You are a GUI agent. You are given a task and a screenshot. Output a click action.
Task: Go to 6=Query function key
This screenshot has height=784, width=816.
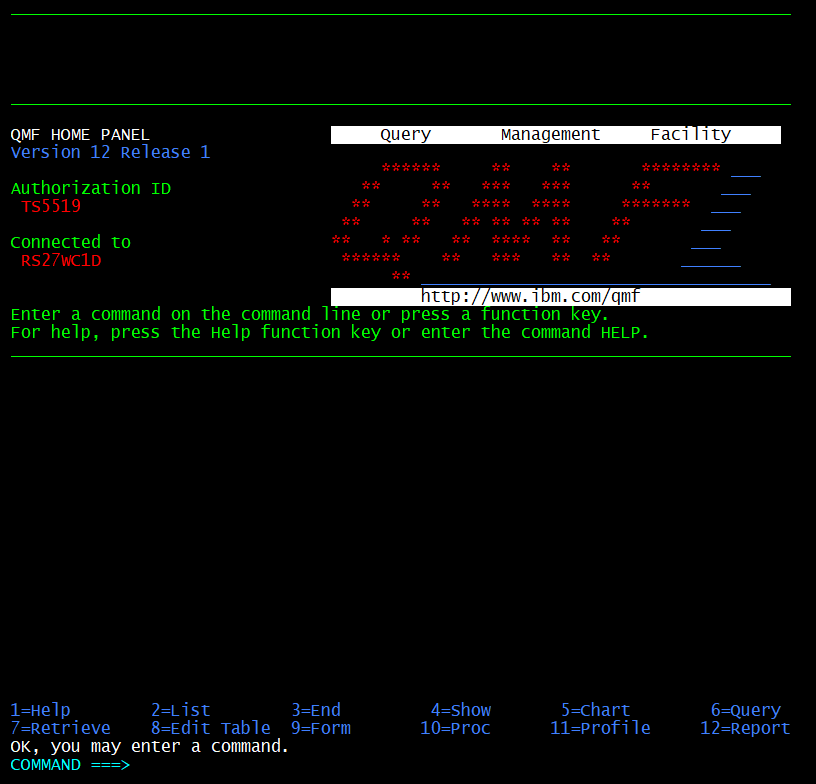pos(746,711)
